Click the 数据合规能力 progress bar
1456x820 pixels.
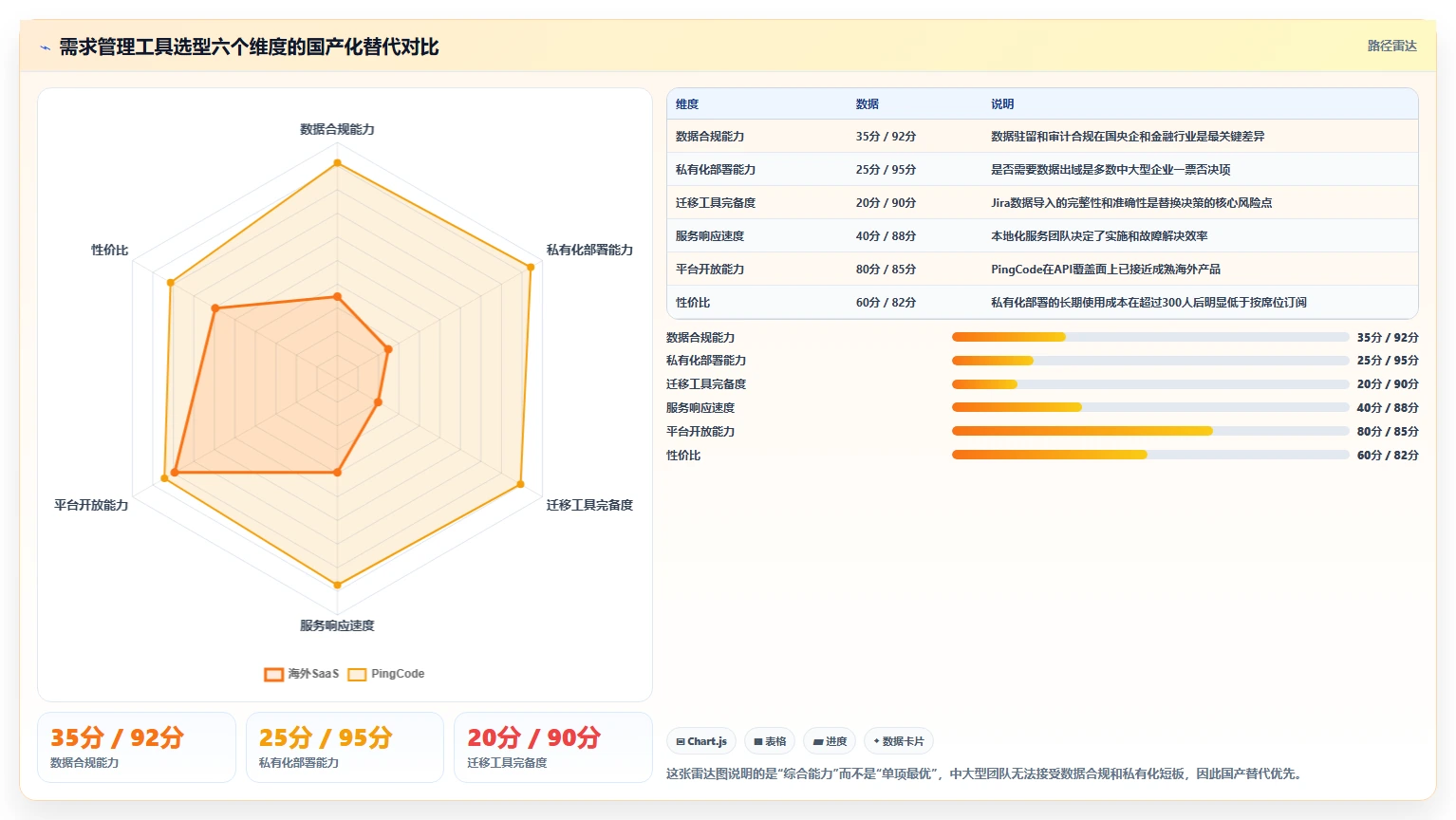[x=1150, y=337]
